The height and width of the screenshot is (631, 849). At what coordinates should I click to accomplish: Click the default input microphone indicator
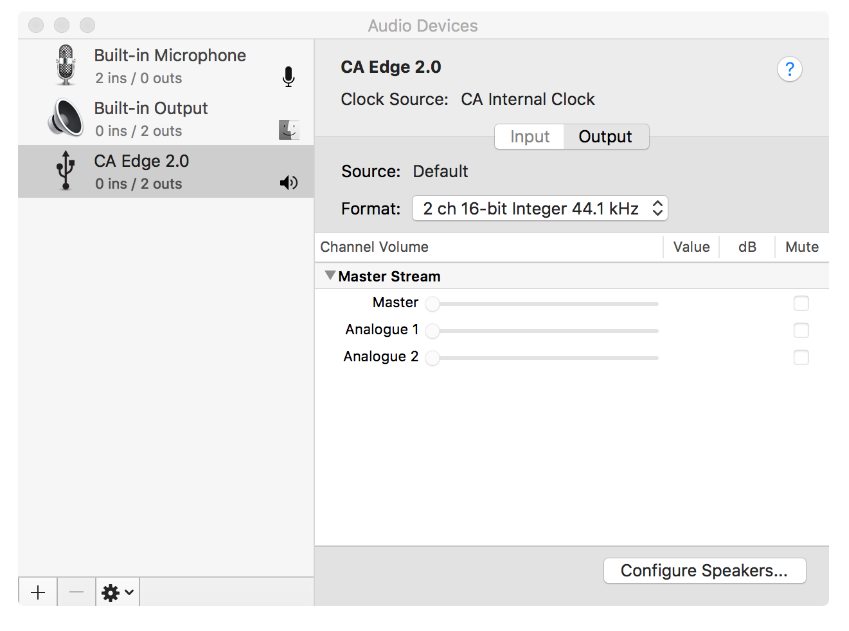(x=289, y=77)
